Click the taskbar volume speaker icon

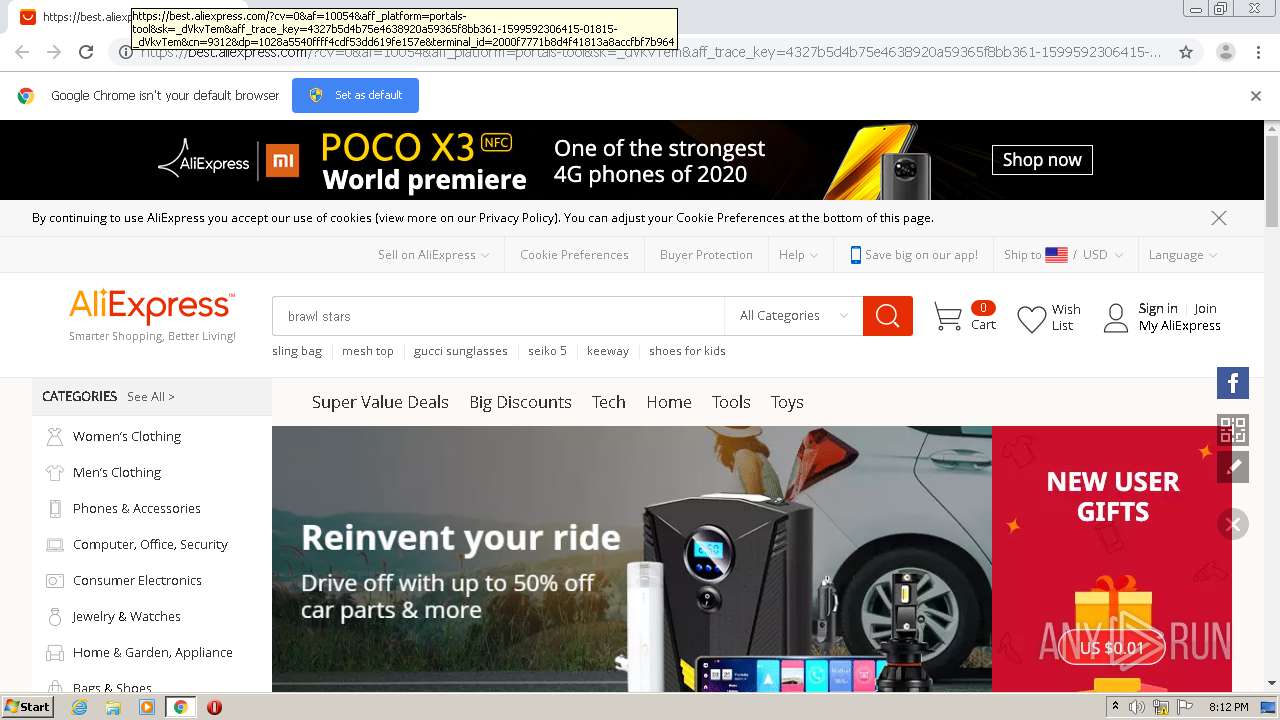click(1137, 707)
